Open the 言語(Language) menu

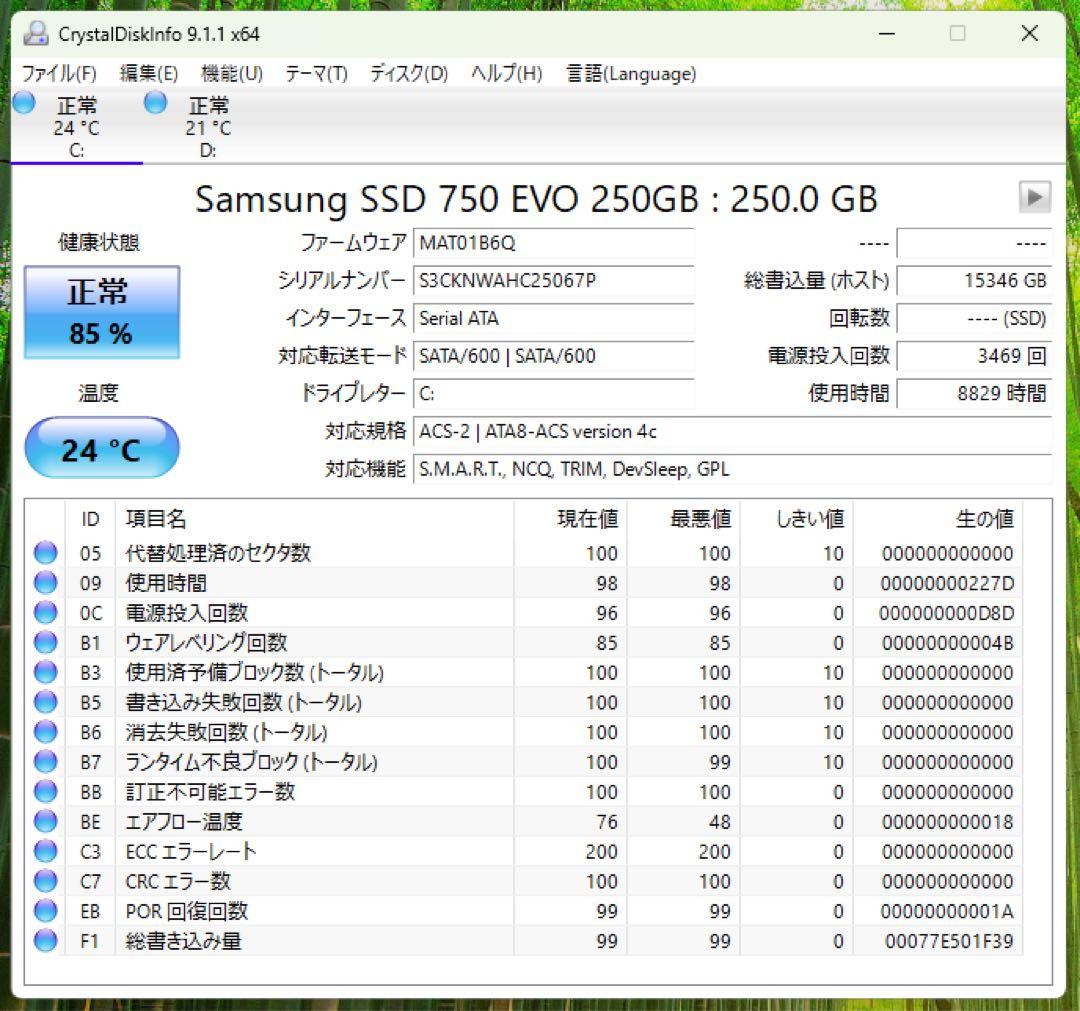coord(632,73)
